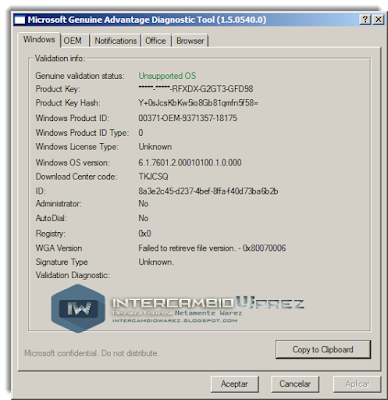This screenshot has width=388, height=400.
Task: Click the Cancelar button
Action: click(x=295, y=384)
